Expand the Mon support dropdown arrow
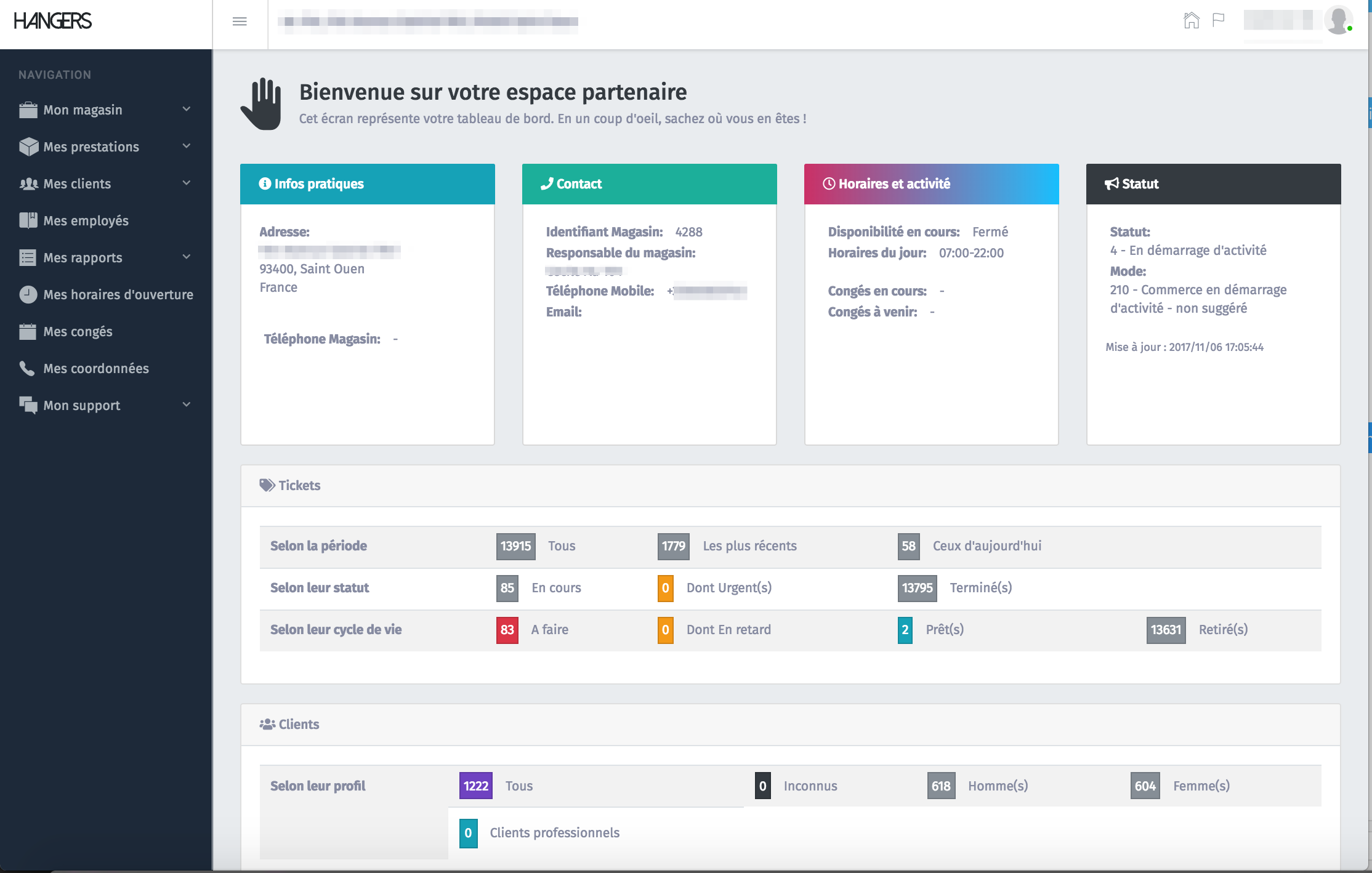The image size is (1372, 873). [187, 405]
